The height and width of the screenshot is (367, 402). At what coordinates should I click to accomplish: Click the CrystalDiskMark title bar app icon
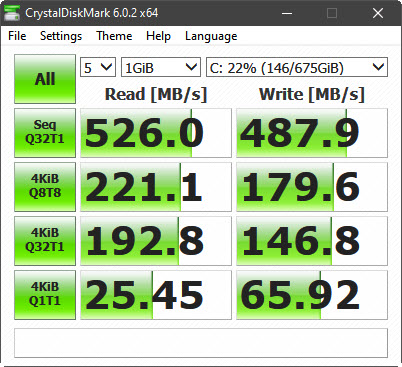[x=12, y=13]
